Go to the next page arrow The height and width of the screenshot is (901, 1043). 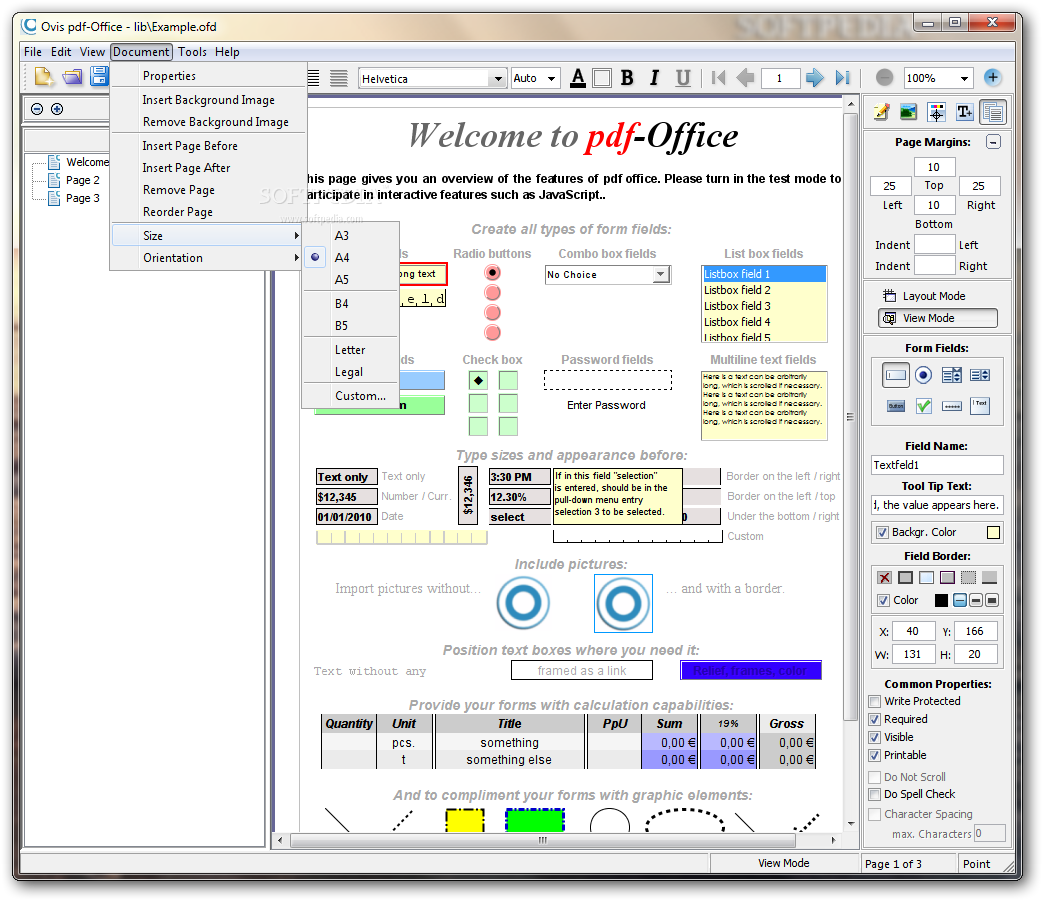pyautogui.click(x=814, y=78)
